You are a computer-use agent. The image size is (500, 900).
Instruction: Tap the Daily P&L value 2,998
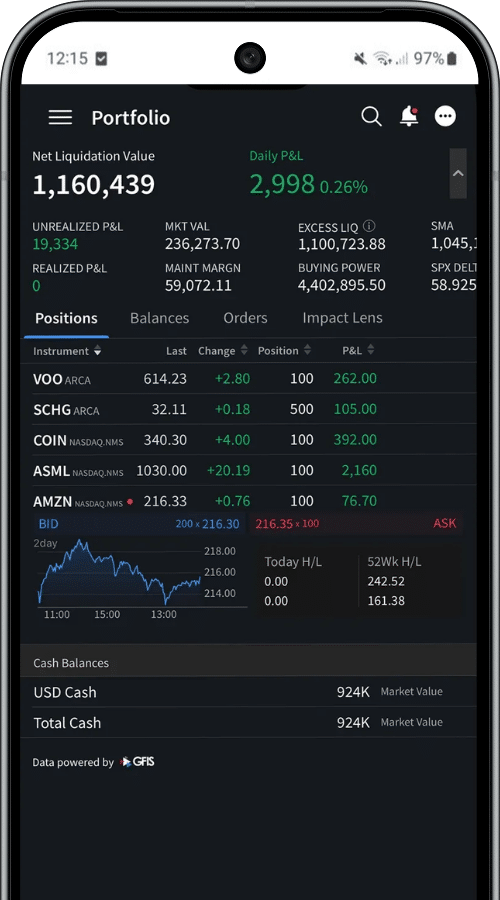(282, 185)
